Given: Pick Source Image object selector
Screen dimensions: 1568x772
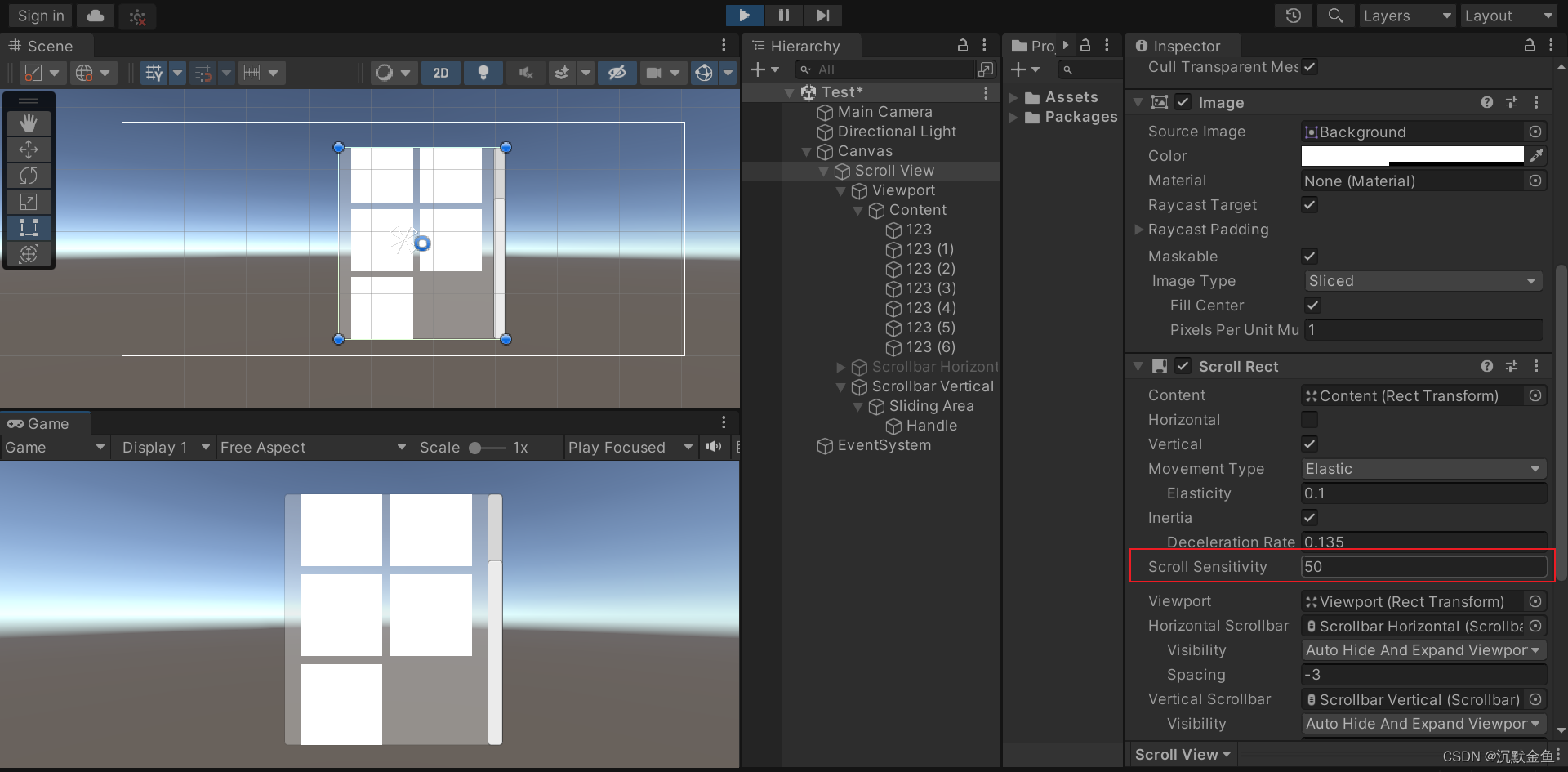Looking at the screenshot, I should click(x=1535, y=132).
